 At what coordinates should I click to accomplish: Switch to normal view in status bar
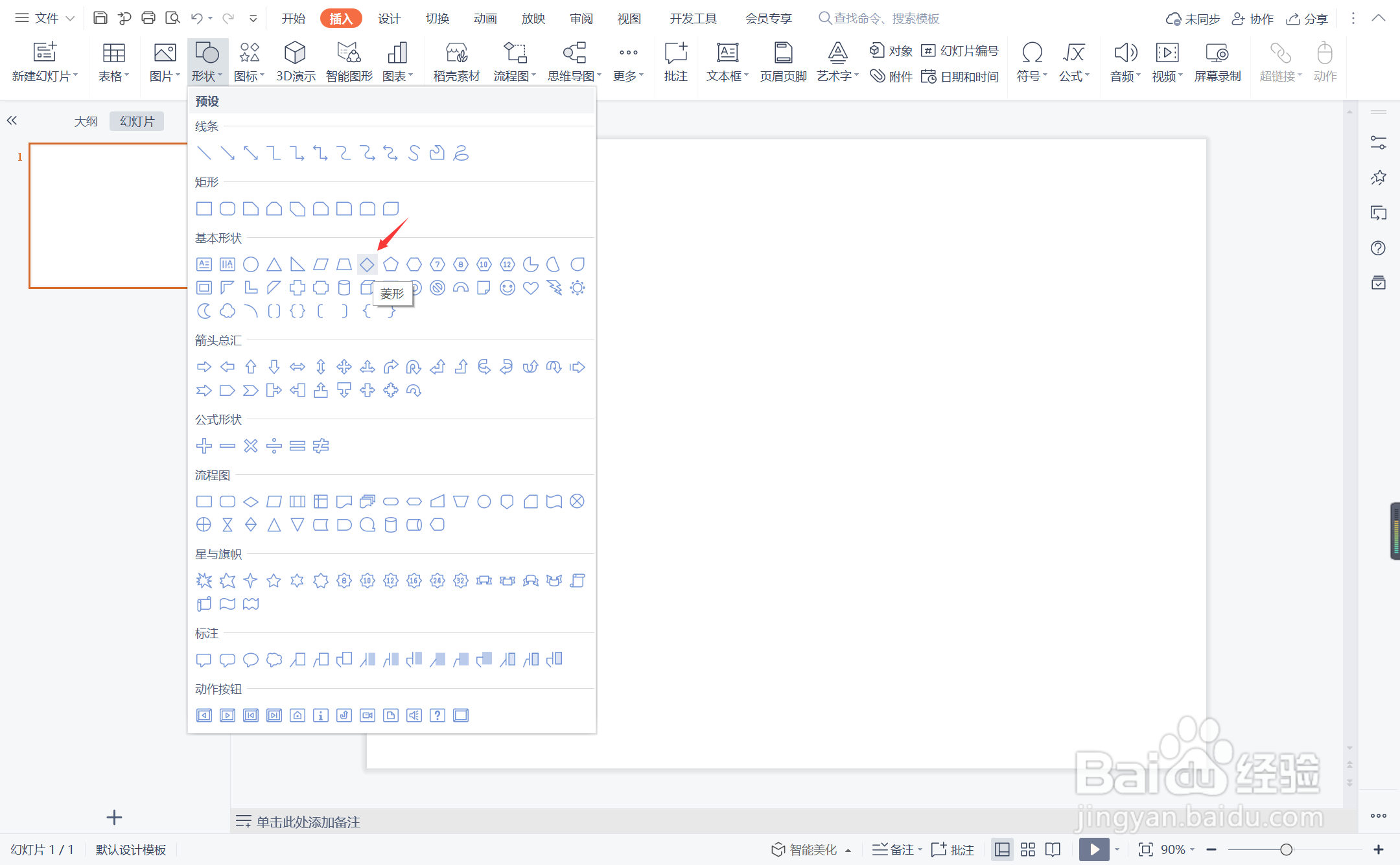tap(1002, 849)
